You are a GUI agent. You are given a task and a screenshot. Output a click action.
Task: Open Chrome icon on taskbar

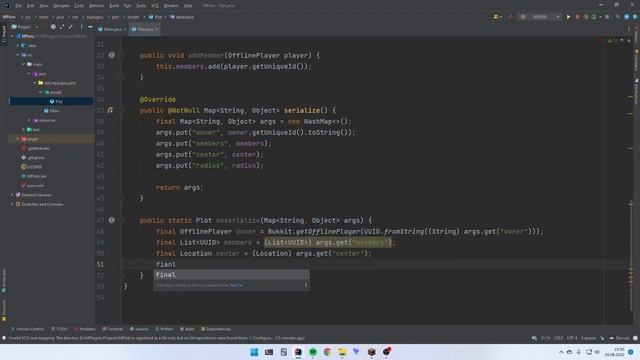tap(327, 352)
